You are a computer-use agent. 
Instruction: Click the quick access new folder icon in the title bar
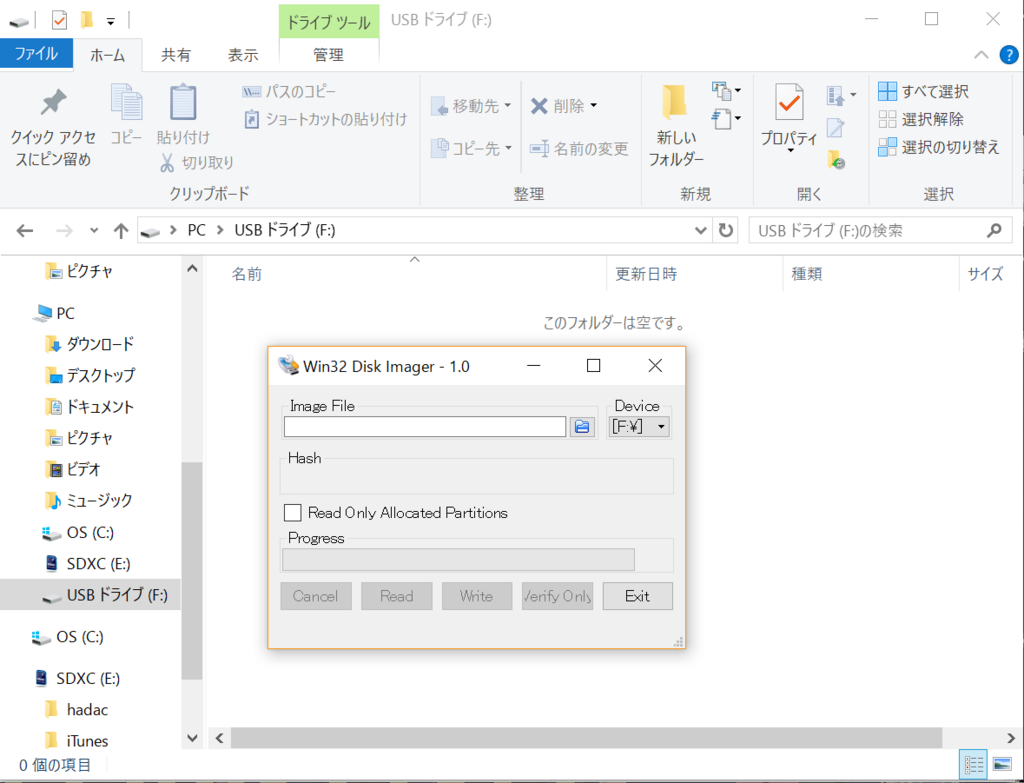click(87, 21)
